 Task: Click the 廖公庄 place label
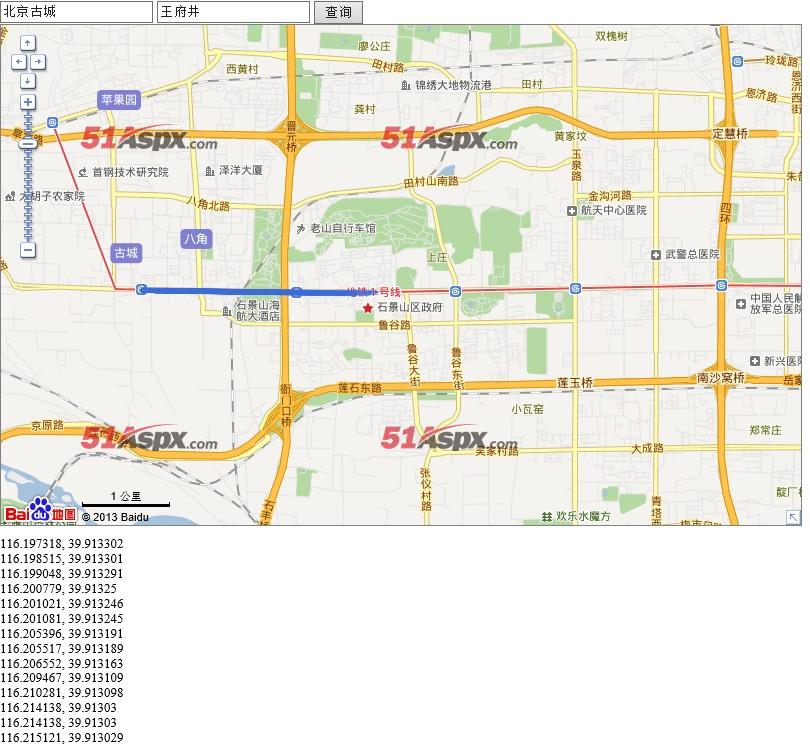coord(375,46)
